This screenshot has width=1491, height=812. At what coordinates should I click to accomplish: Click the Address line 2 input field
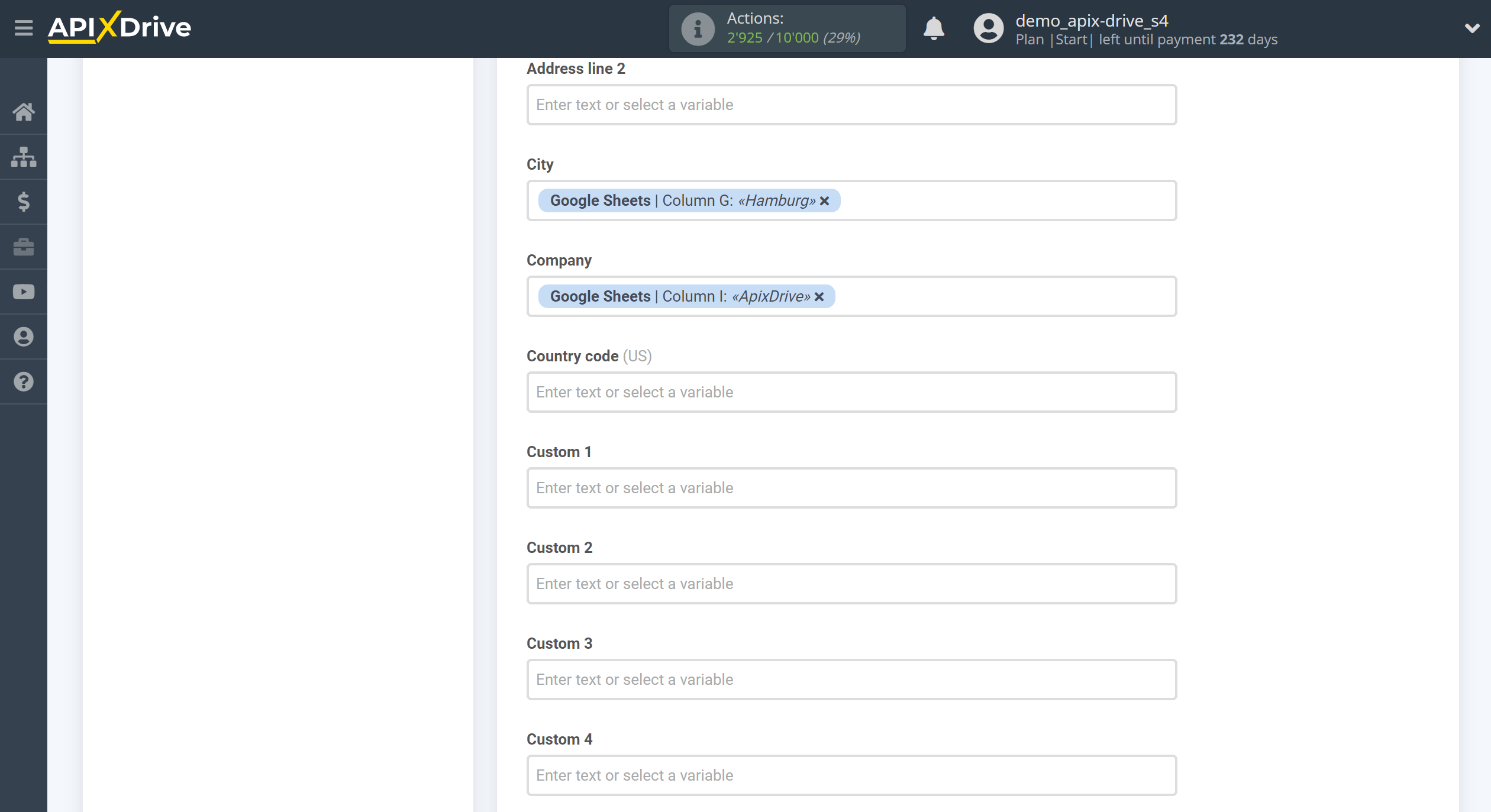pos(852,104)
